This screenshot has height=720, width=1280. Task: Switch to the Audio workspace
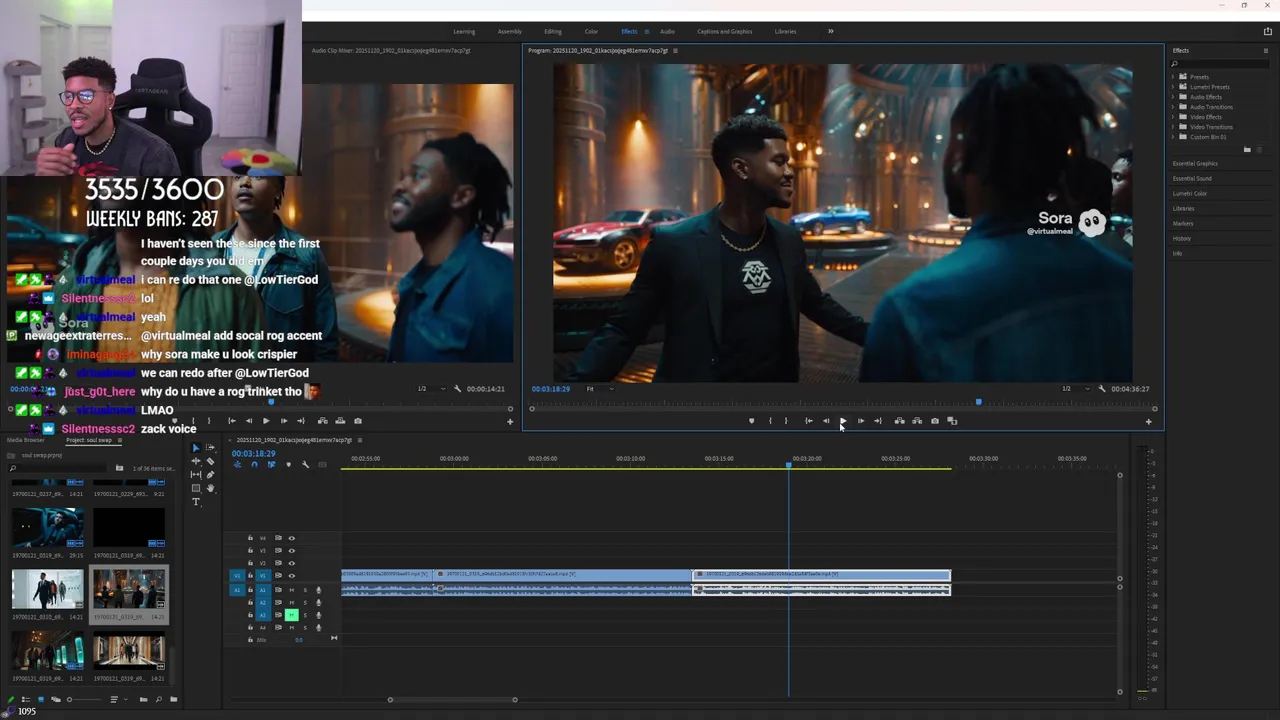[x=667, y=31]
